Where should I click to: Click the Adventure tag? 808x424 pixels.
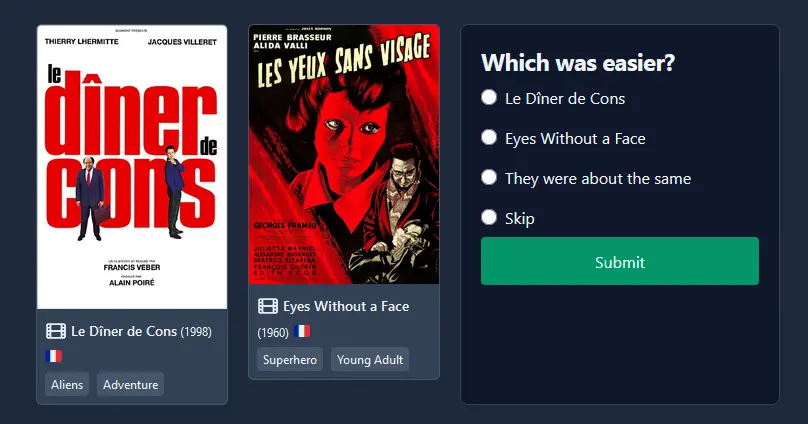[x=130, y=384]
